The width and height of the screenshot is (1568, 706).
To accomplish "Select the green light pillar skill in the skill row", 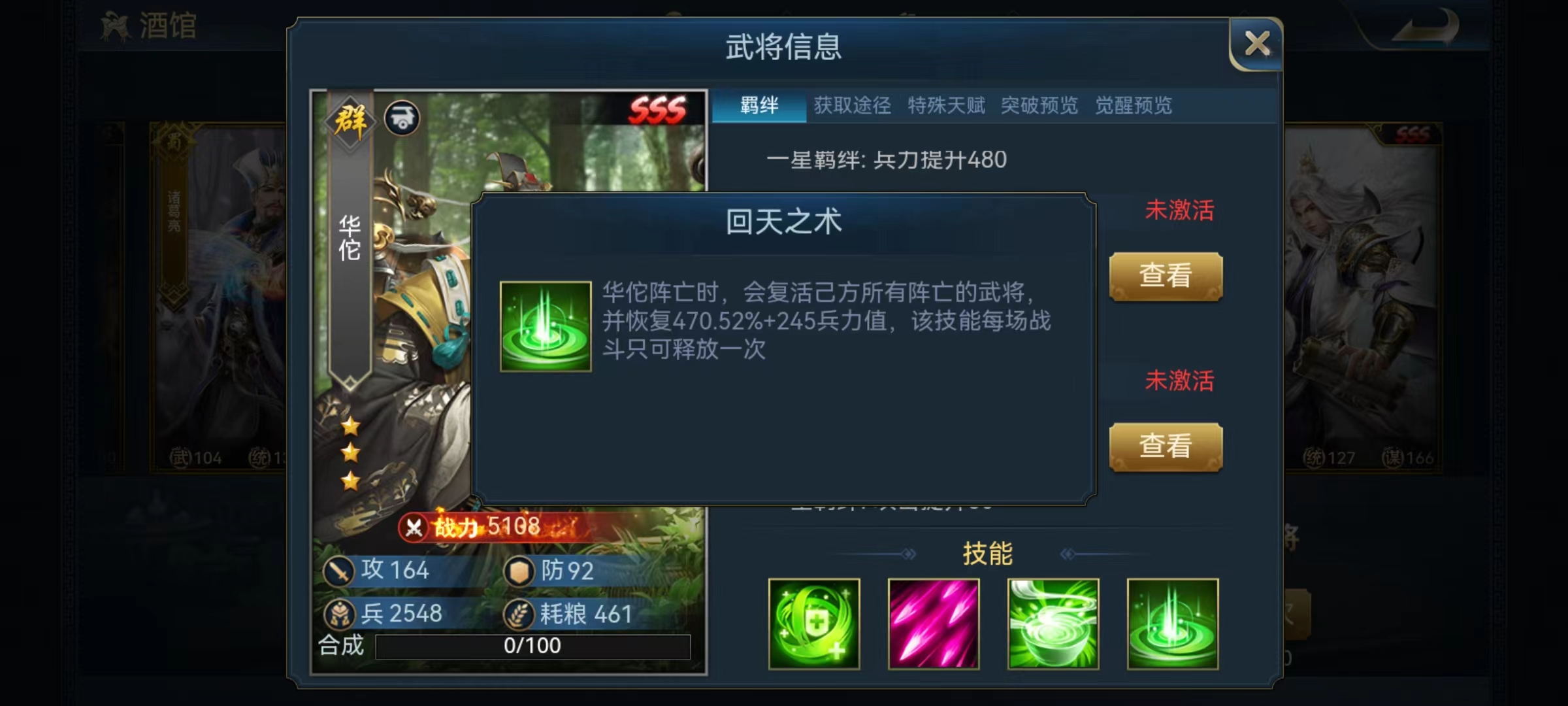I will [x=1173, y=624].
